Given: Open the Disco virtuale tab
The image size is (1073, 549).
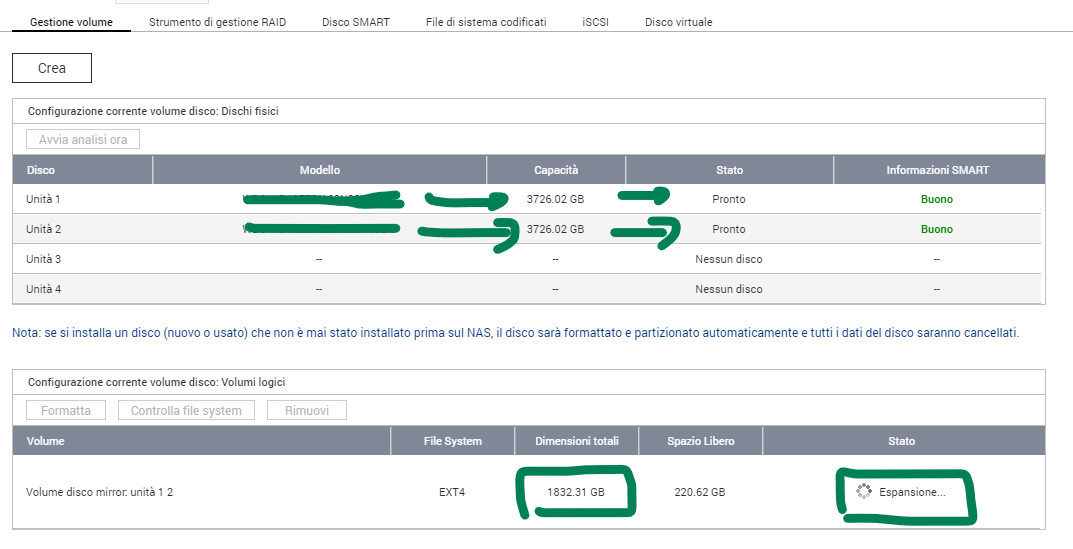Looking at the screenshot, I should (678, 22).
